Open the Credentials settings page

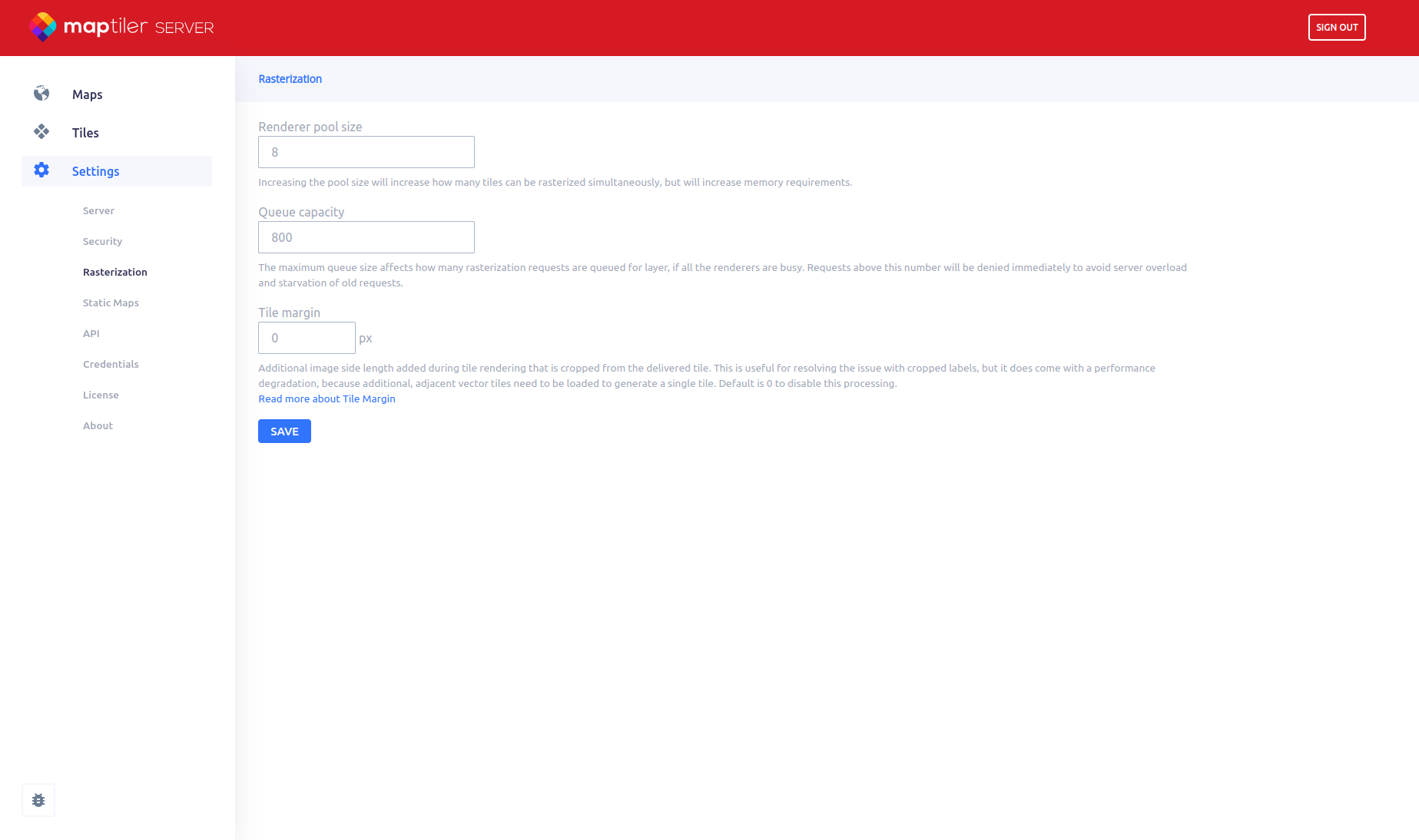111,364
